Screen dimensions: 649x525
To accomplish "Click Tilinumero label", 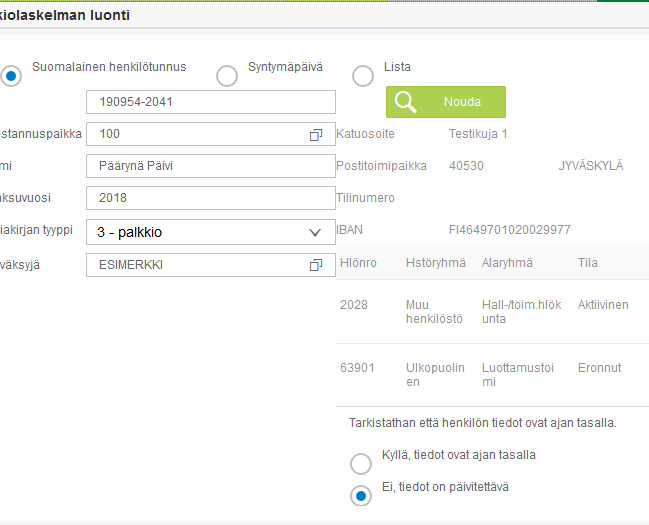I will coord(365,198).
